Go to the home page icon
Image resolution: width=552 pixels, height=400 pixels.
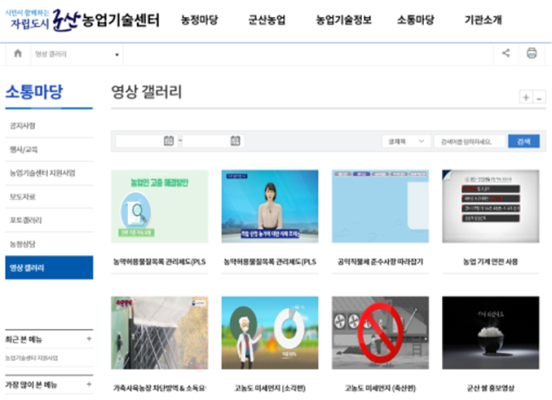tap(18, 54)
